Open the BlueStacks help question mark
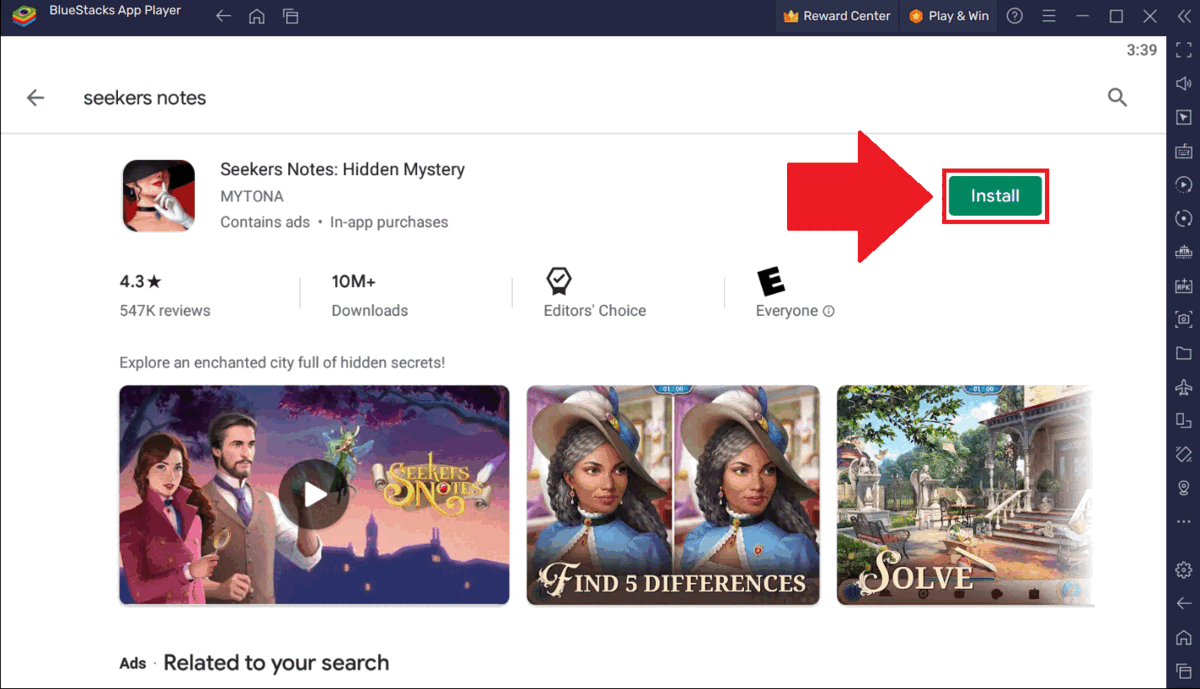This screenshot has width=1200, height=689. [1015, 16]
